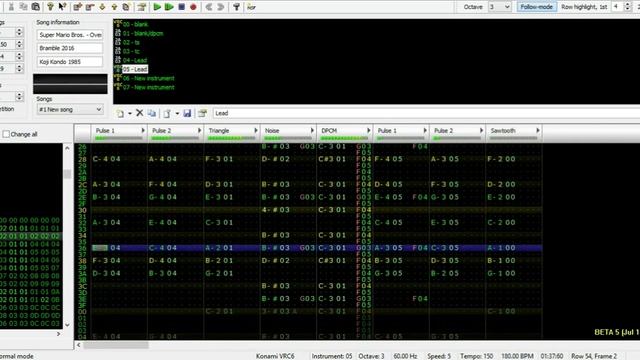The image size is (640, 360).
Task: Expand effect columns on Noise channel
Action: click(312, 131)
